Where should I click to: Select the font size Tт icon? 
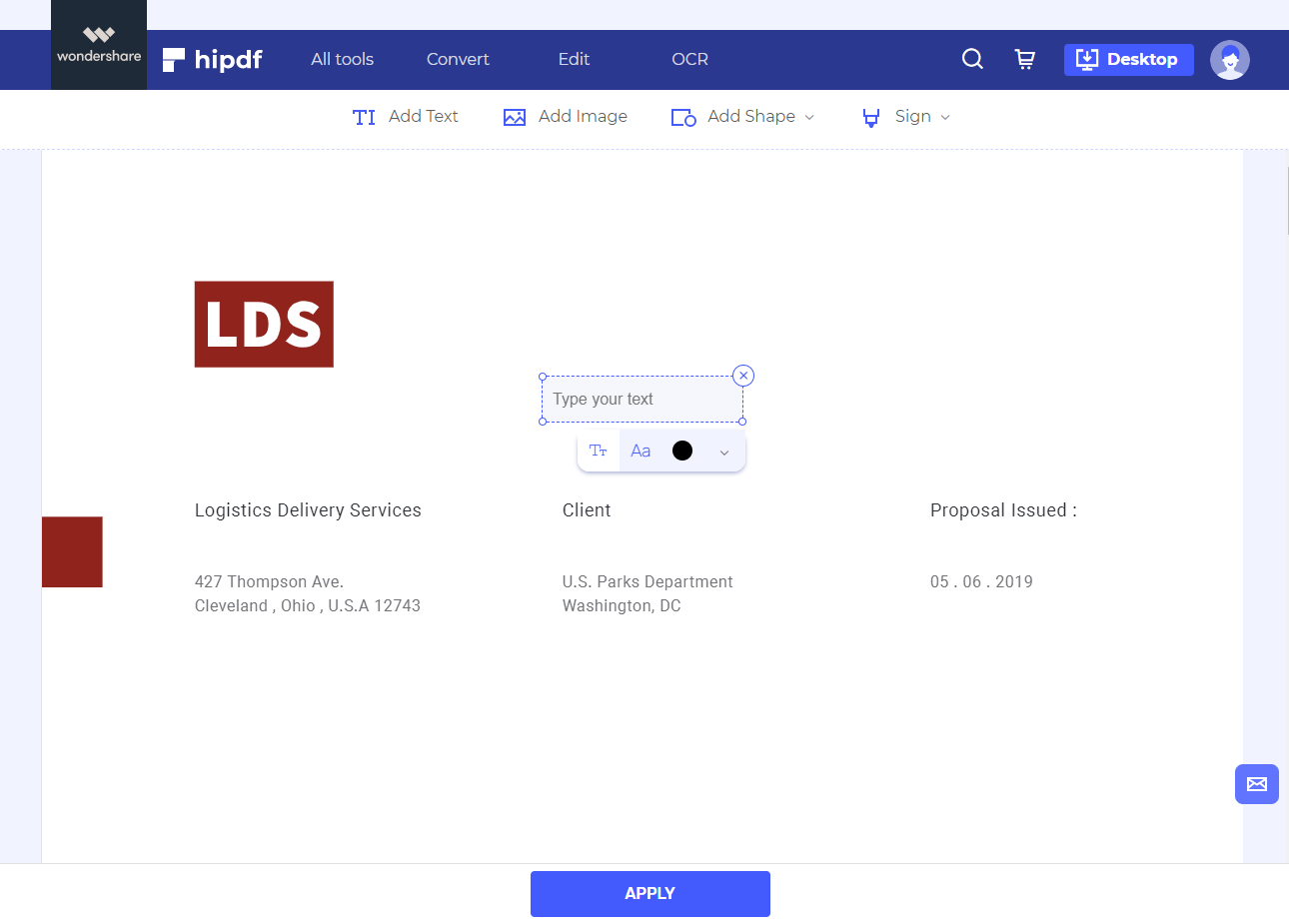coord(599,451)
